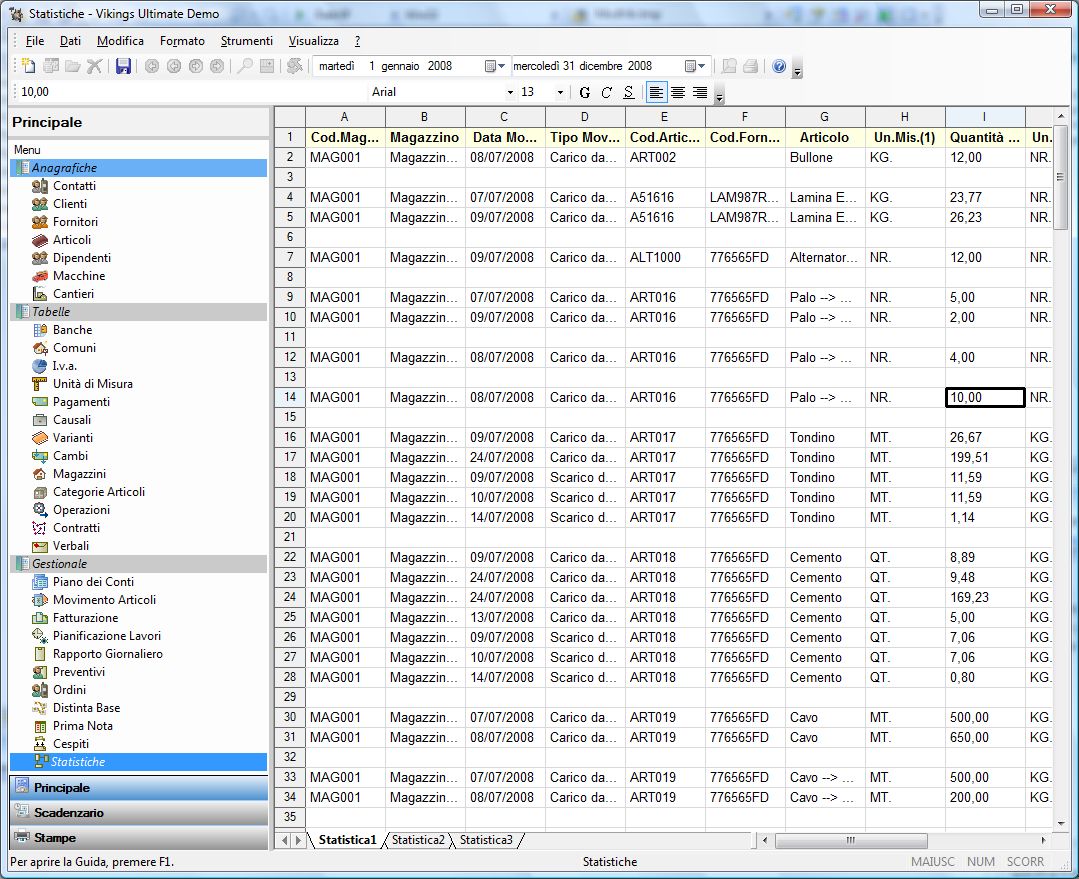This screenshot has width=1079, height=879.
Task: Open Pianificazione Lavori in the sidebar
Action: point(107,635)
